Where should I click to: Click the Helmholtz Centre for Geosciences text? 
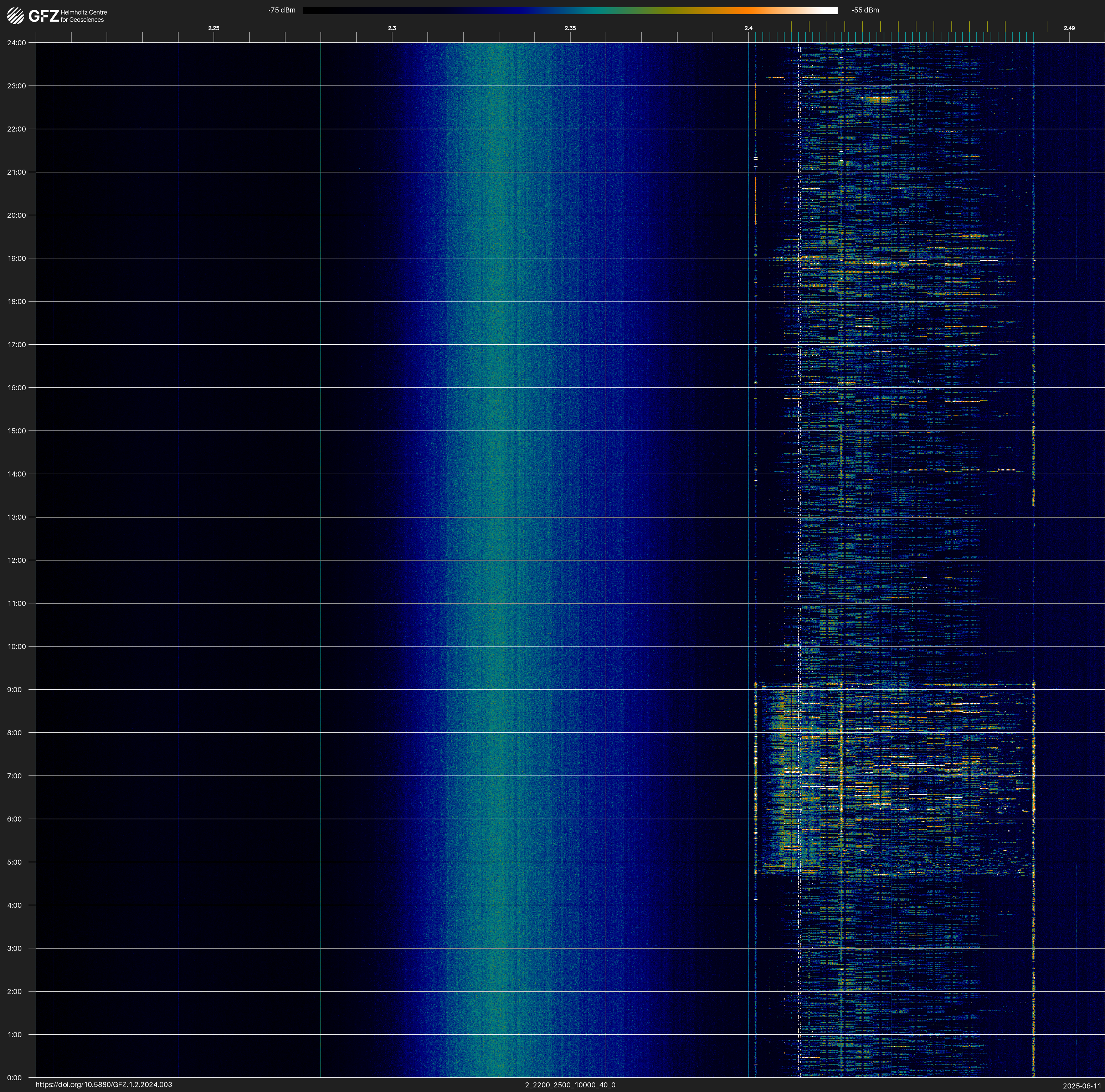point(83,16)
